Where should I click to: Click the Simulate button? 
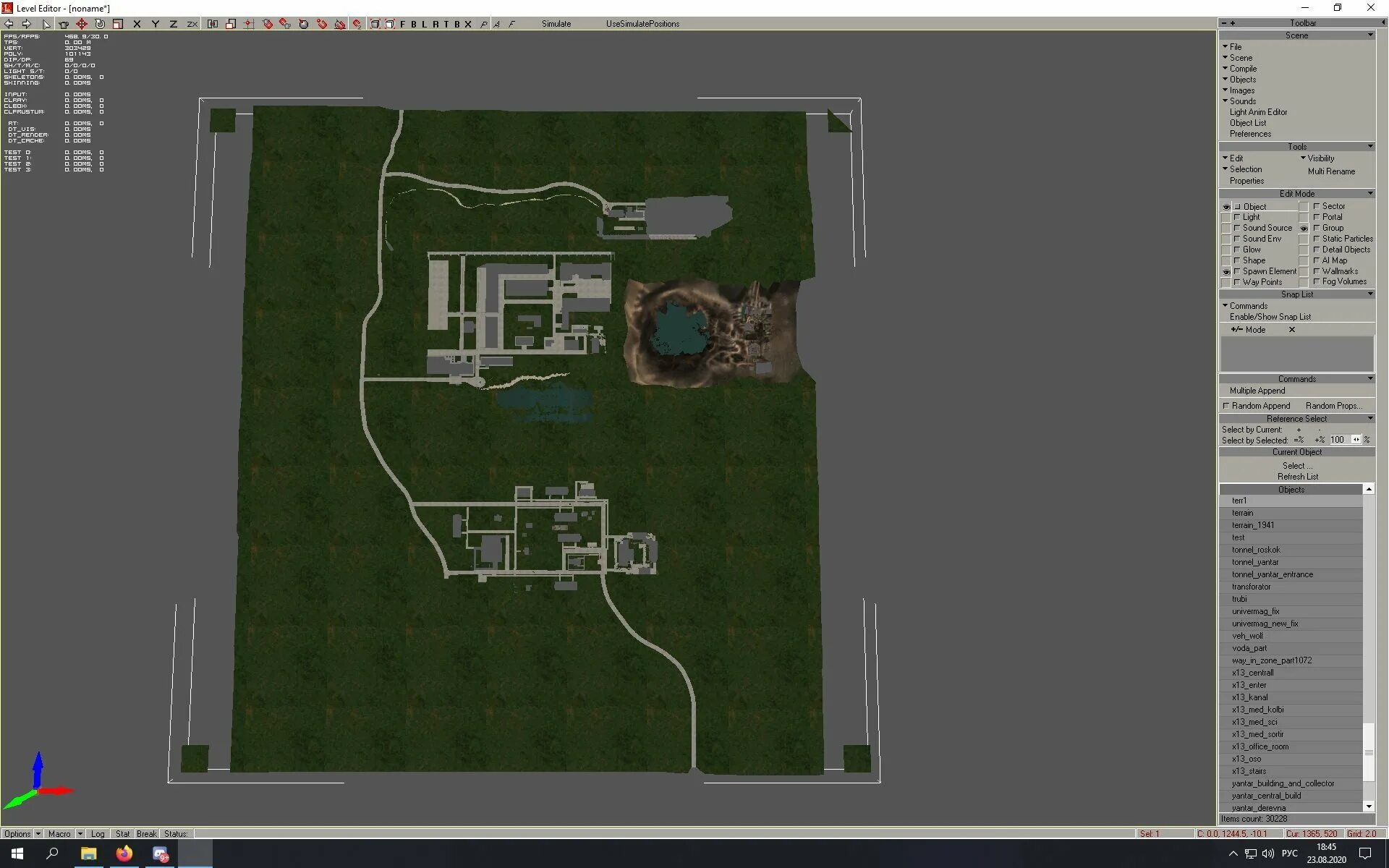click(556, 24)
